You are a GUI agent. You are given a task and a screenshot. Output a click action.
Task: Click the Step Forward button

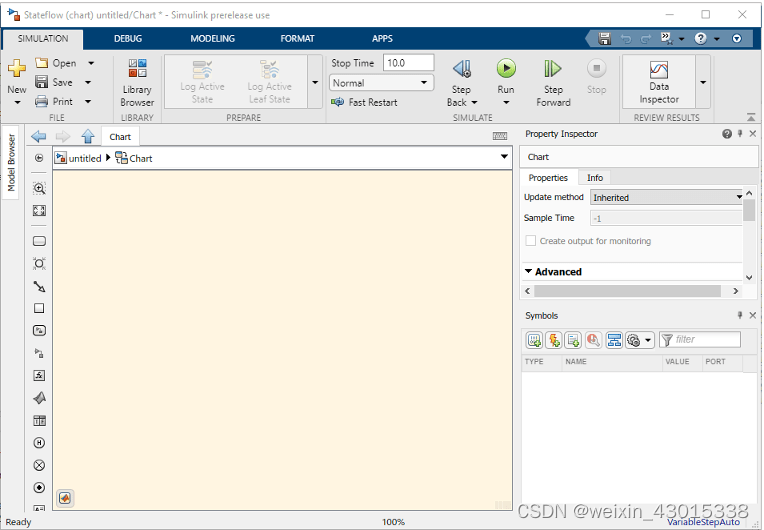coord(553,83)
